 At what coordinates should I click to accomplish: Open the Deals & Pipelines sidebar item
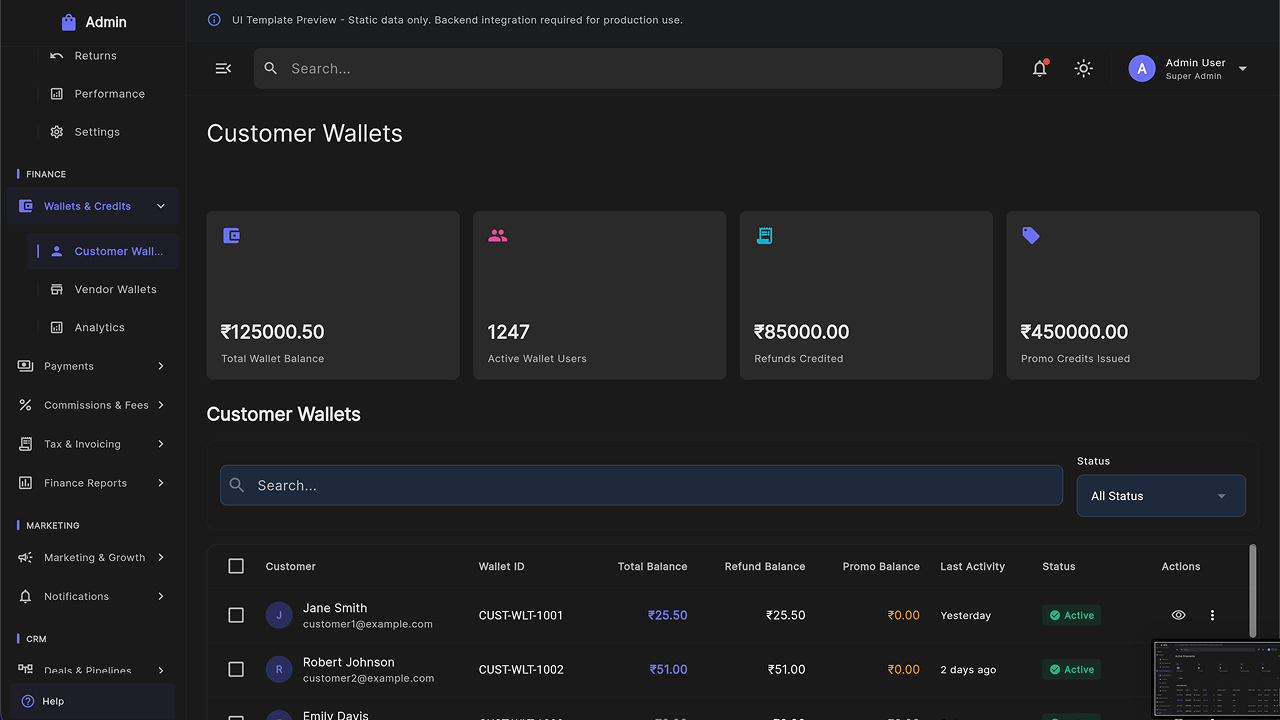coord(93,670)
